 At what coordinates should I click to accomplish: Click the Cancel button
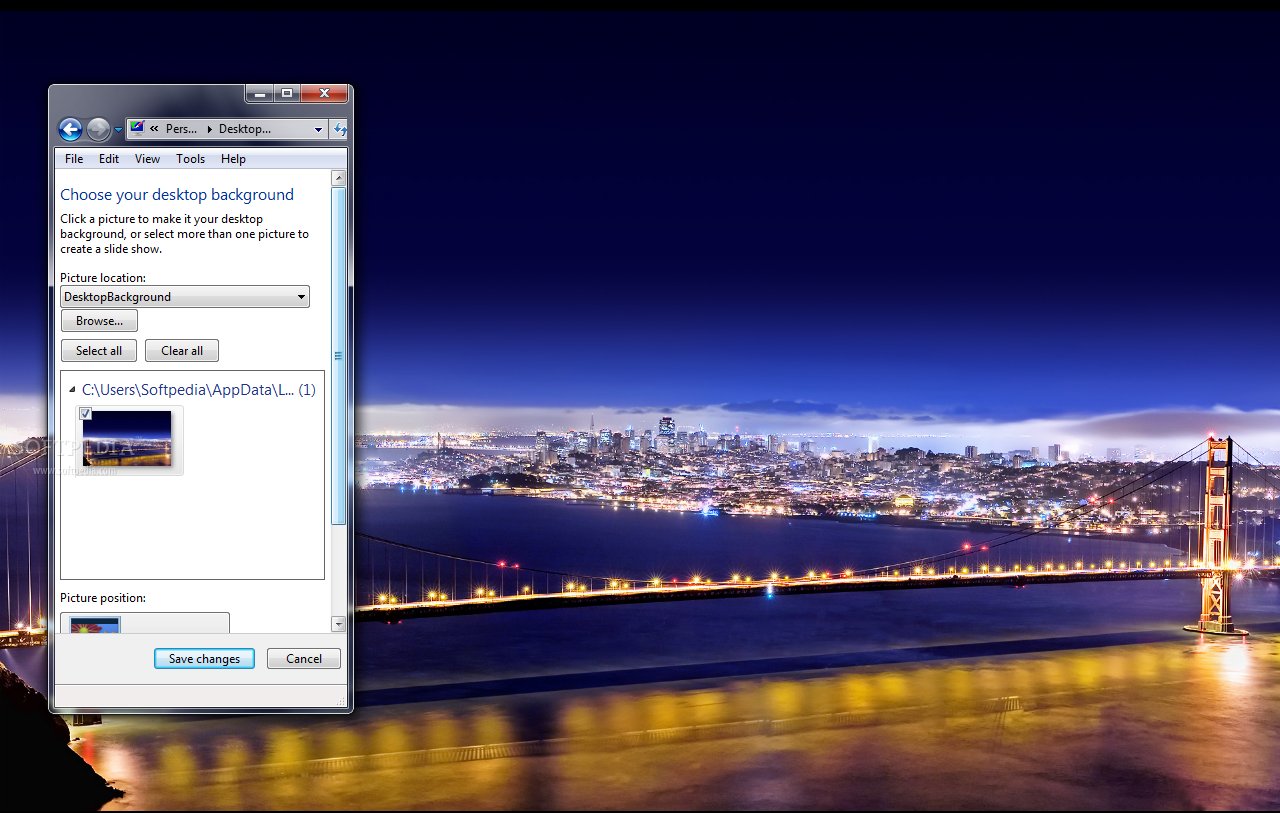304,659
